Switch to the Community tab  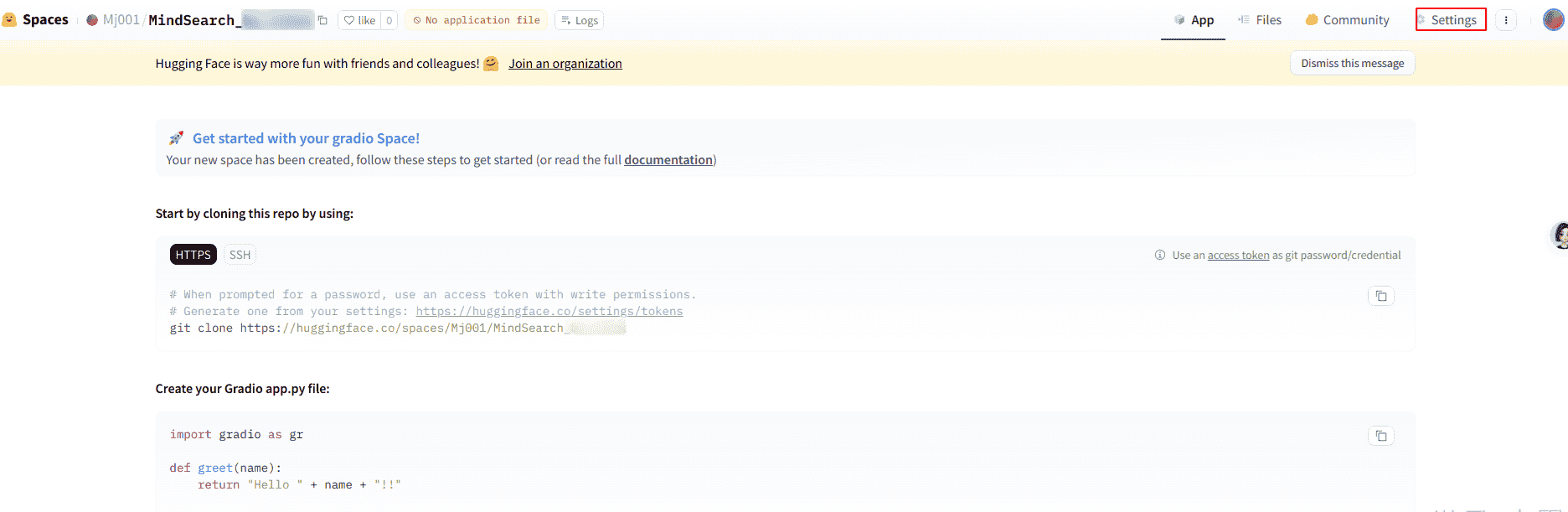(x=1347, y=20)
